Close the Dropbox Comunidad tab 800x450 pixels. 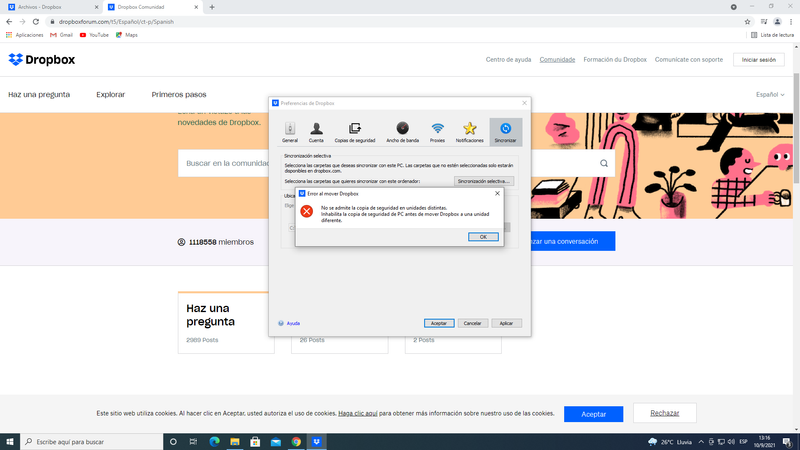point(196,7)
